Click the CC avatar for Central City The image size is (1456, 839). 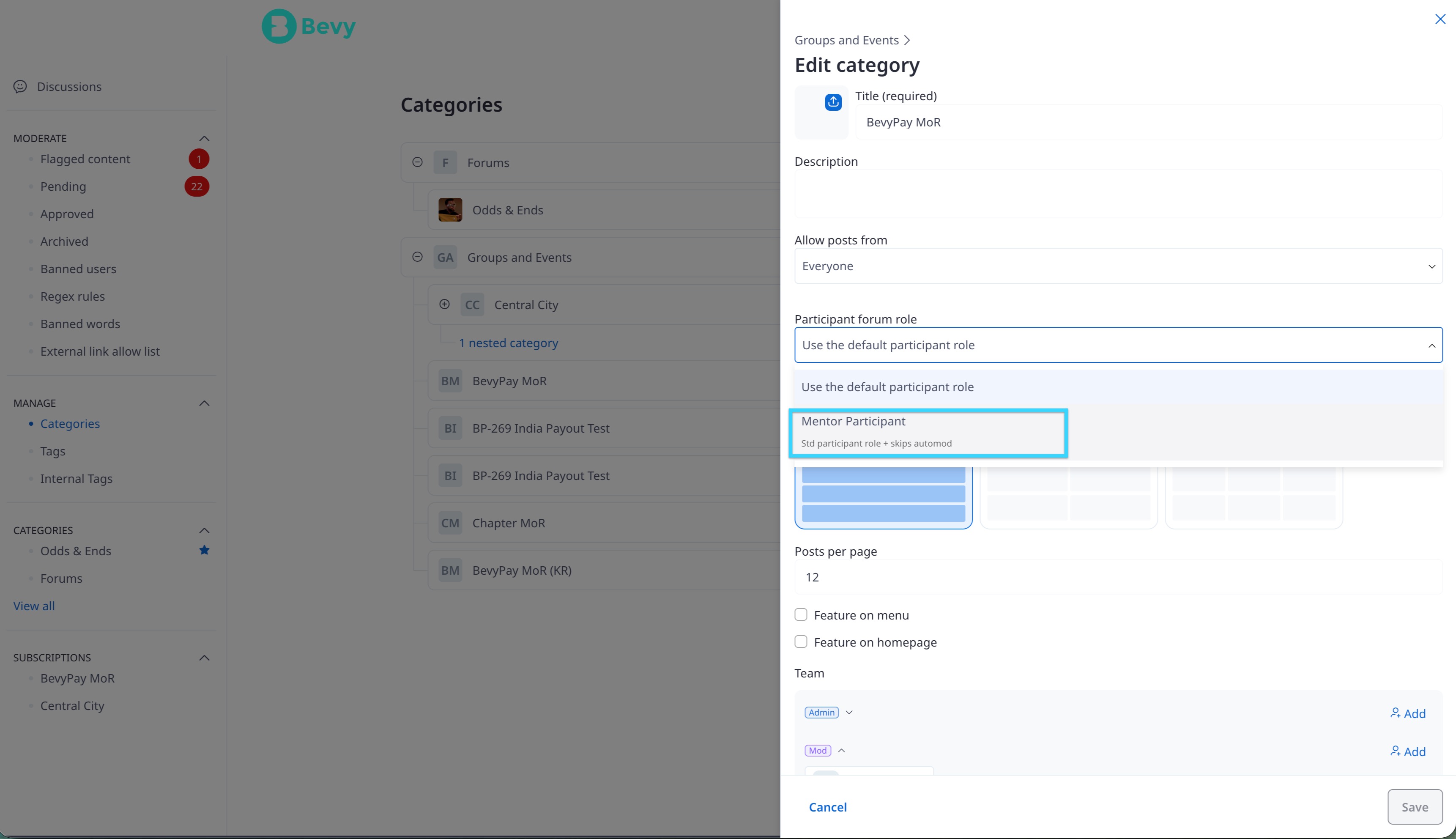tap(472, 305)
